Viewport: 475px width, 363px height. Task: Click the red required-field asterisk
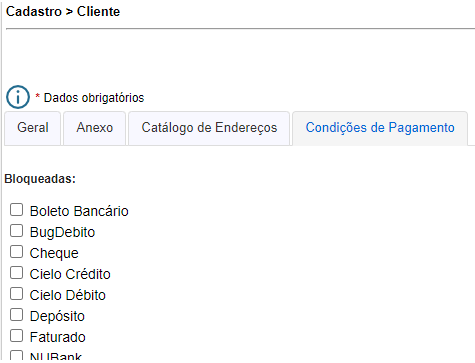click(x=38, y=96)
